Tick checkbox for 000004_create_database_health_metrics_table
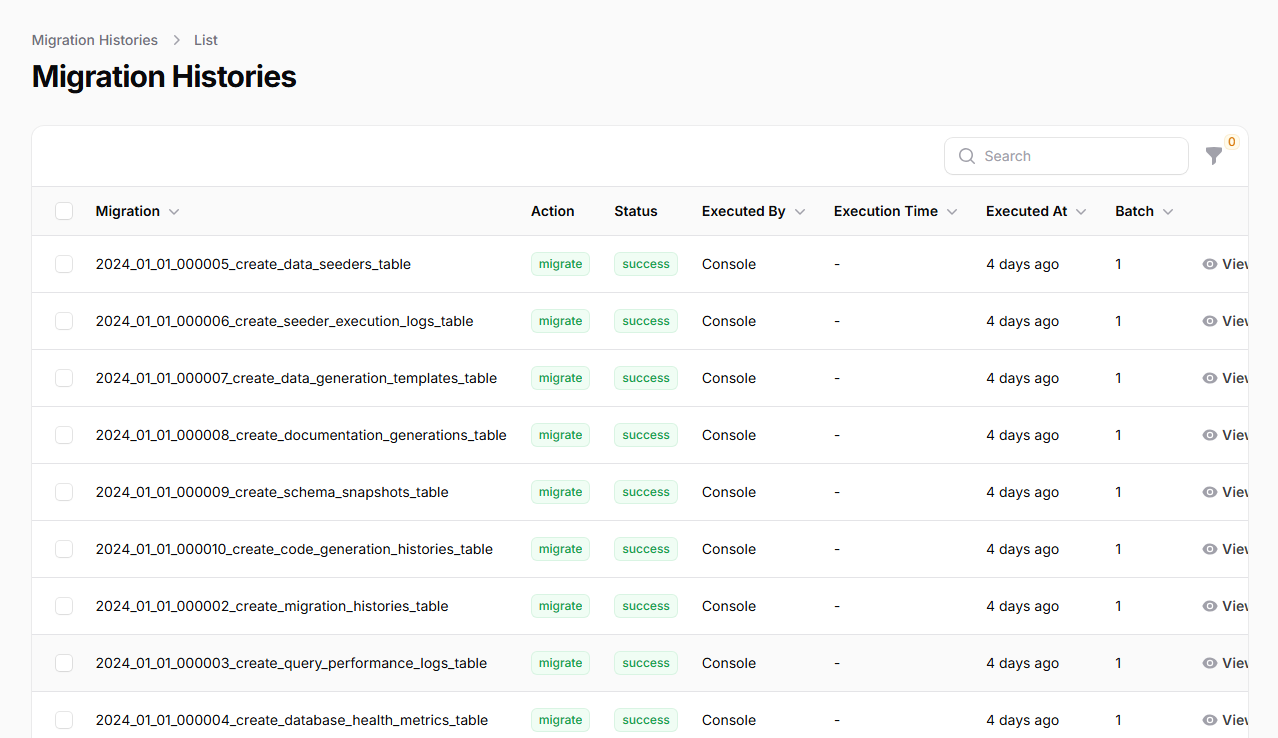The width and height of the screenshot is (1278, 738). point(64,720)
